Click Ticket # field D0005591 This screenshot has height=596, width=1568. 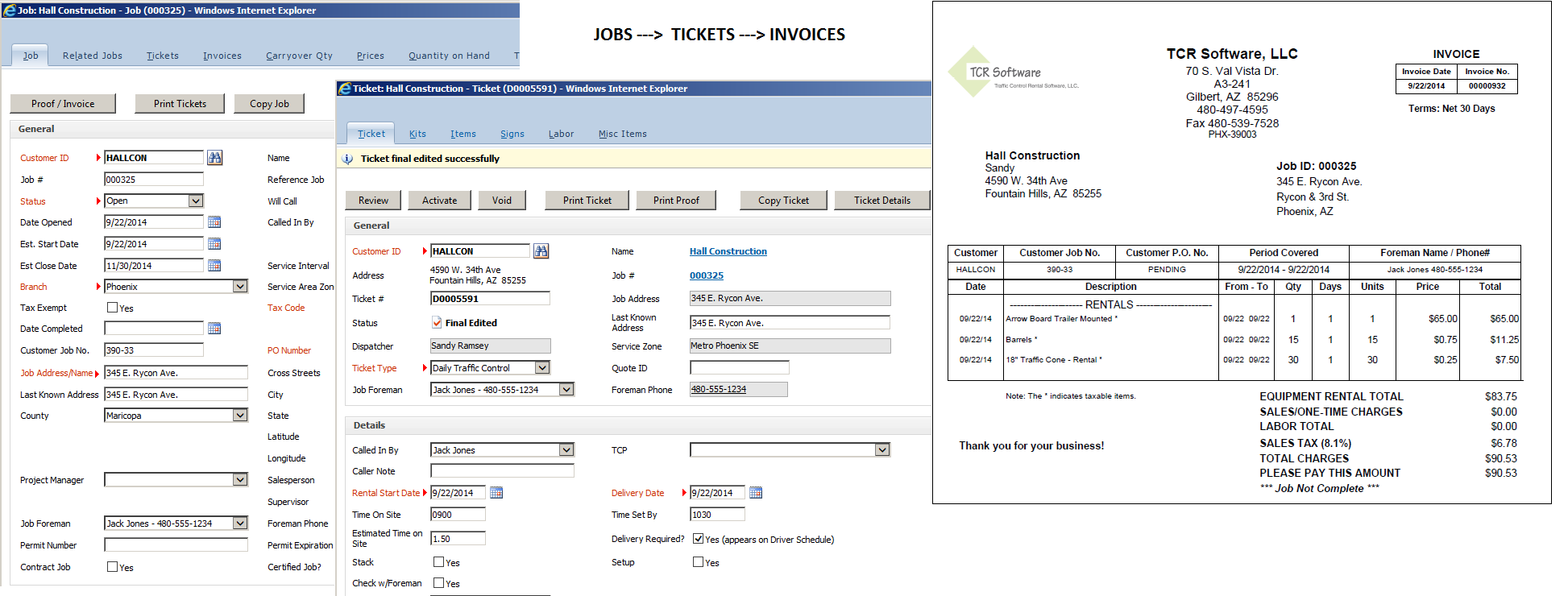point(491,298)
